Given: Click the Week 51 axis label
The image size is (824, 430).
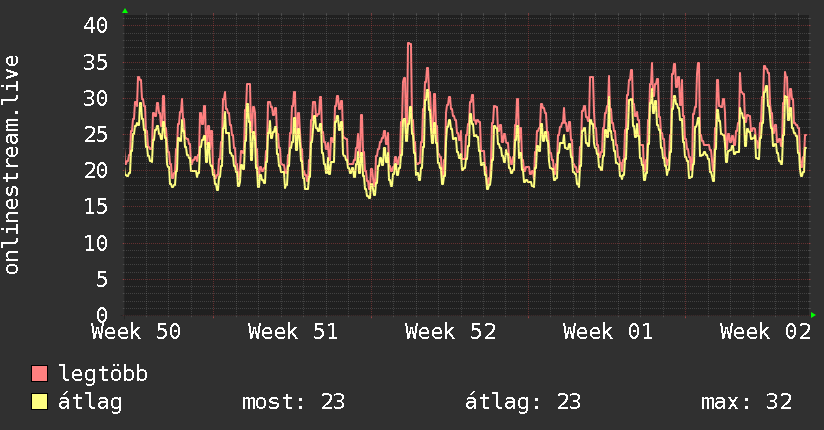Looking at the screenshot, I should point(293,332).
